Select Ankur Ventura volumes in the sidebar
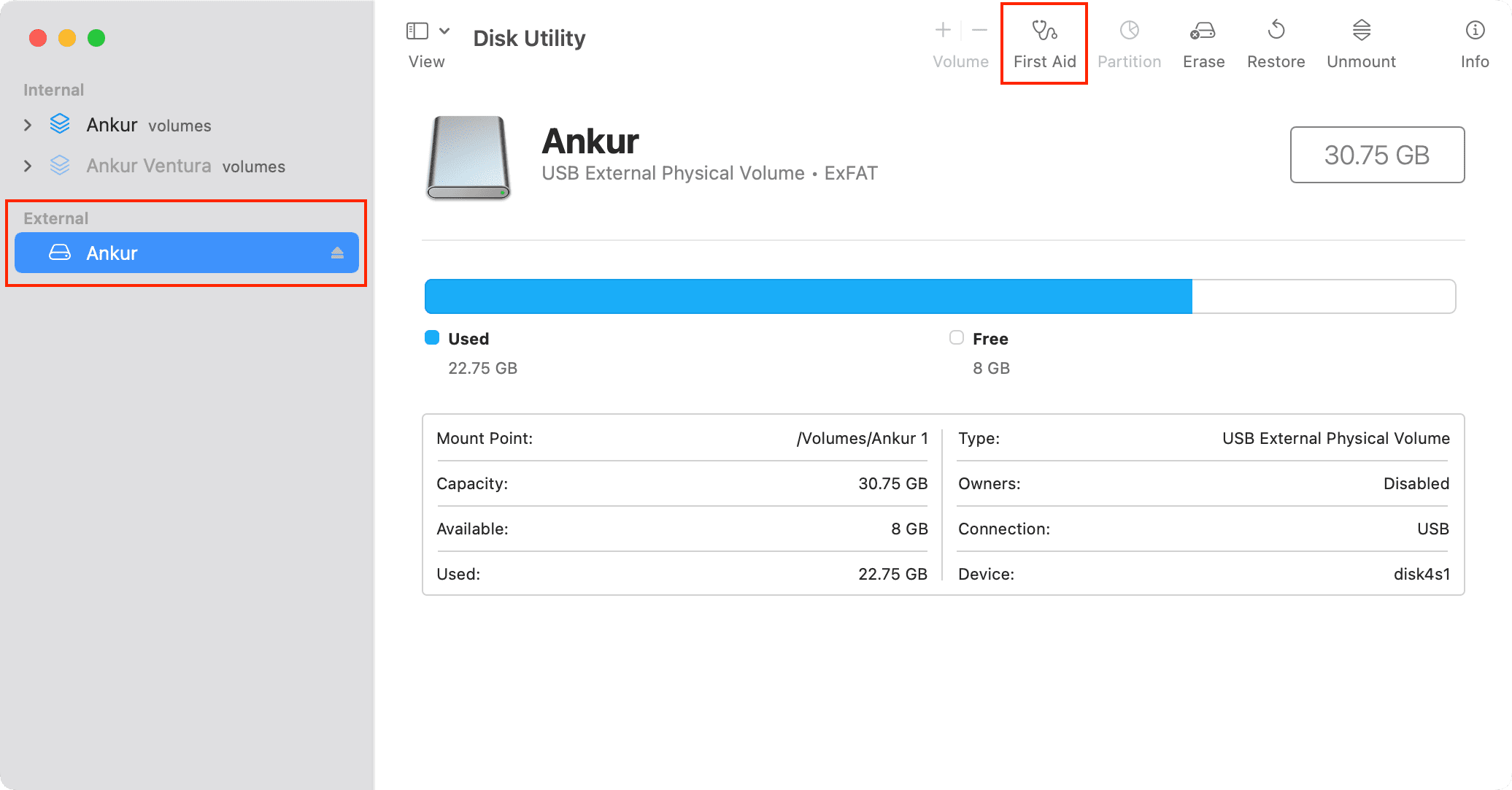This screenshot has height=790, width=1512. point(186,166)
